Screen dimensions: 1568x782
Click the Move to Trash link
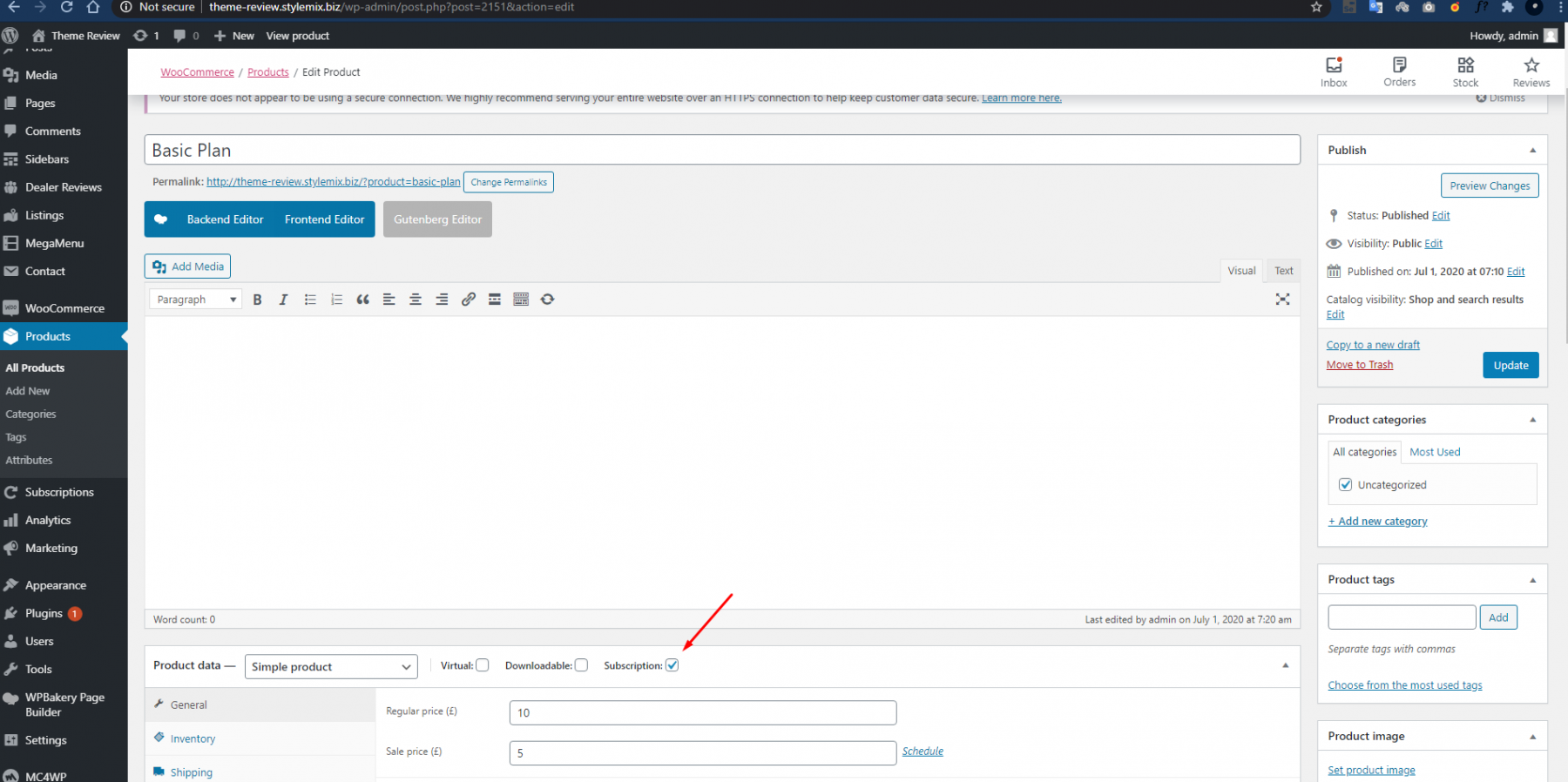pos(1359,365)
